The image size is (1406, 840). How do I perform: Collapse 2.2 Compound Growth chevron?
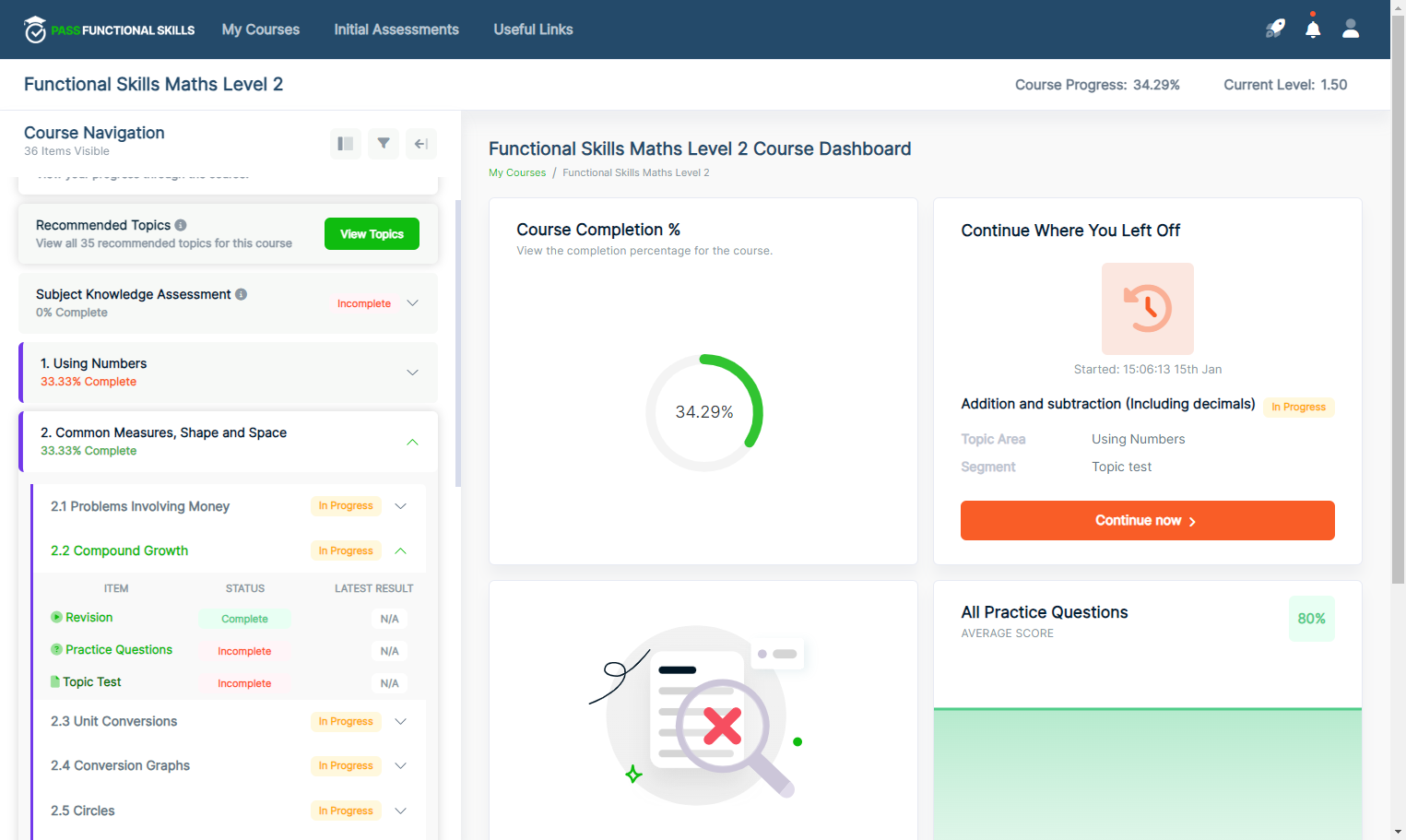click(x=400, y=550)
